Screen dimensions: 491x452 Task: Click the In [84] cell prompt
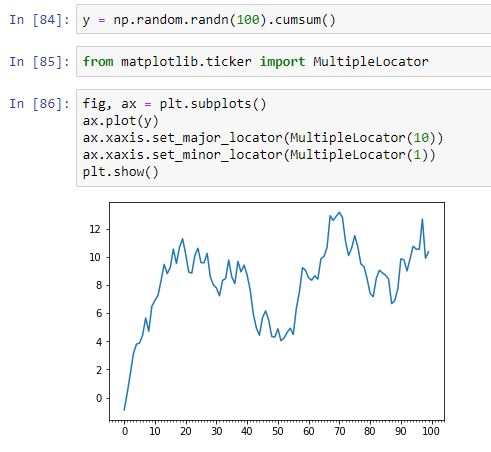39,20
